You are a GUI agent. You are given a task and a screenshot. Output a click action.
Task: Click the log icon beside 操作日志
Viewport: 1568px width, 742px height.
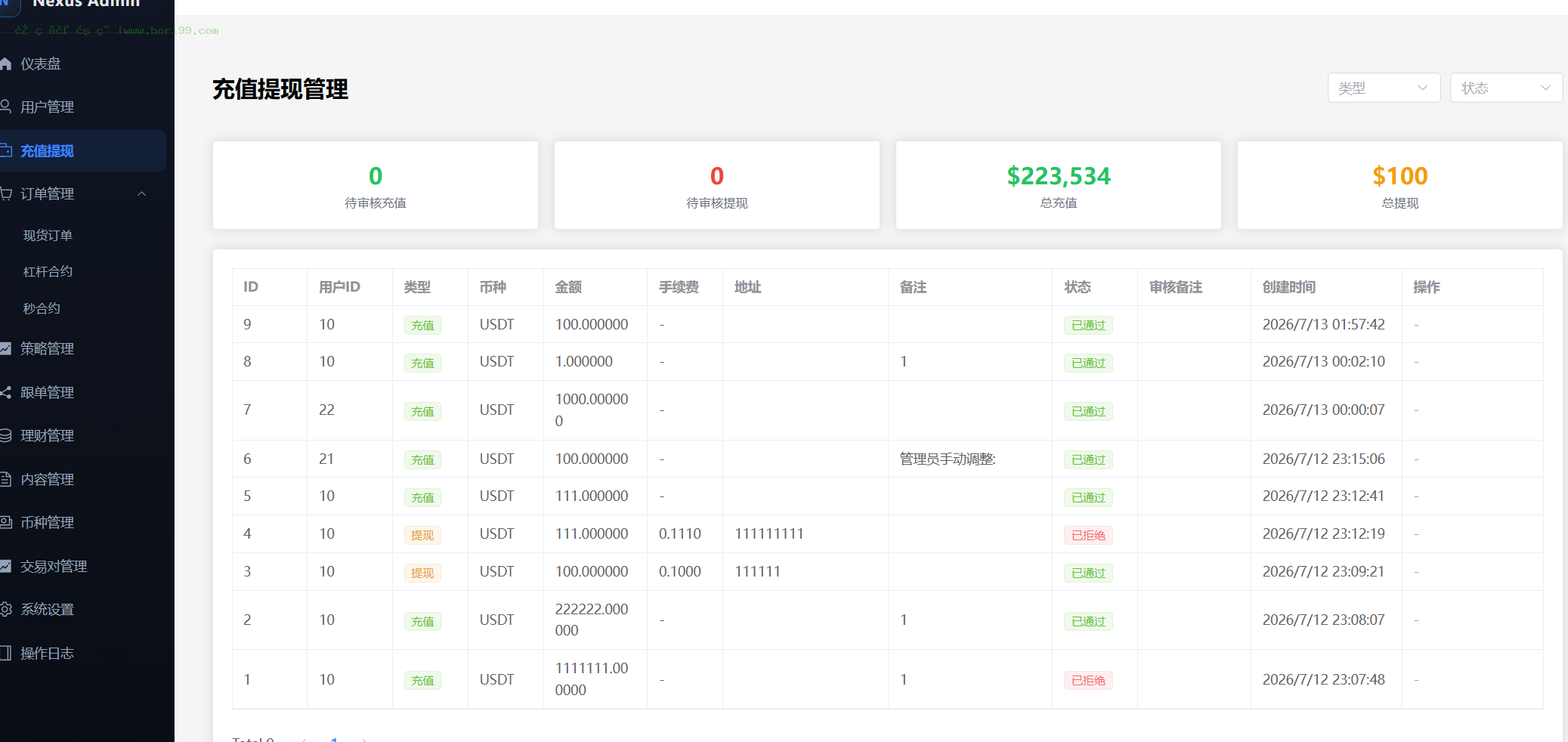(5, 653)
